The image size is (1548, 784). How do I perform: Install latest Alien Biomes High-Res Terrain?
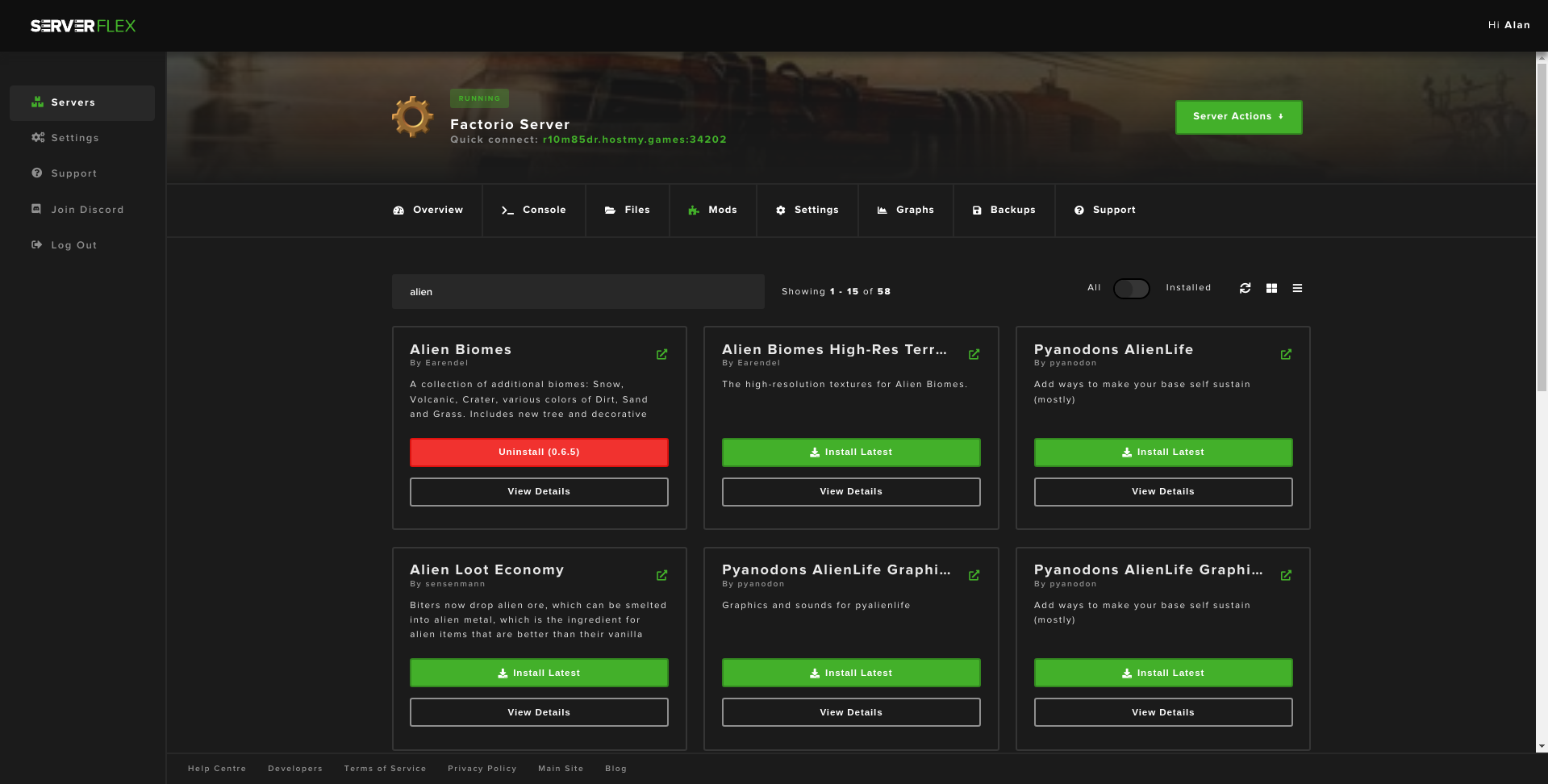click(x=851, y=452)
